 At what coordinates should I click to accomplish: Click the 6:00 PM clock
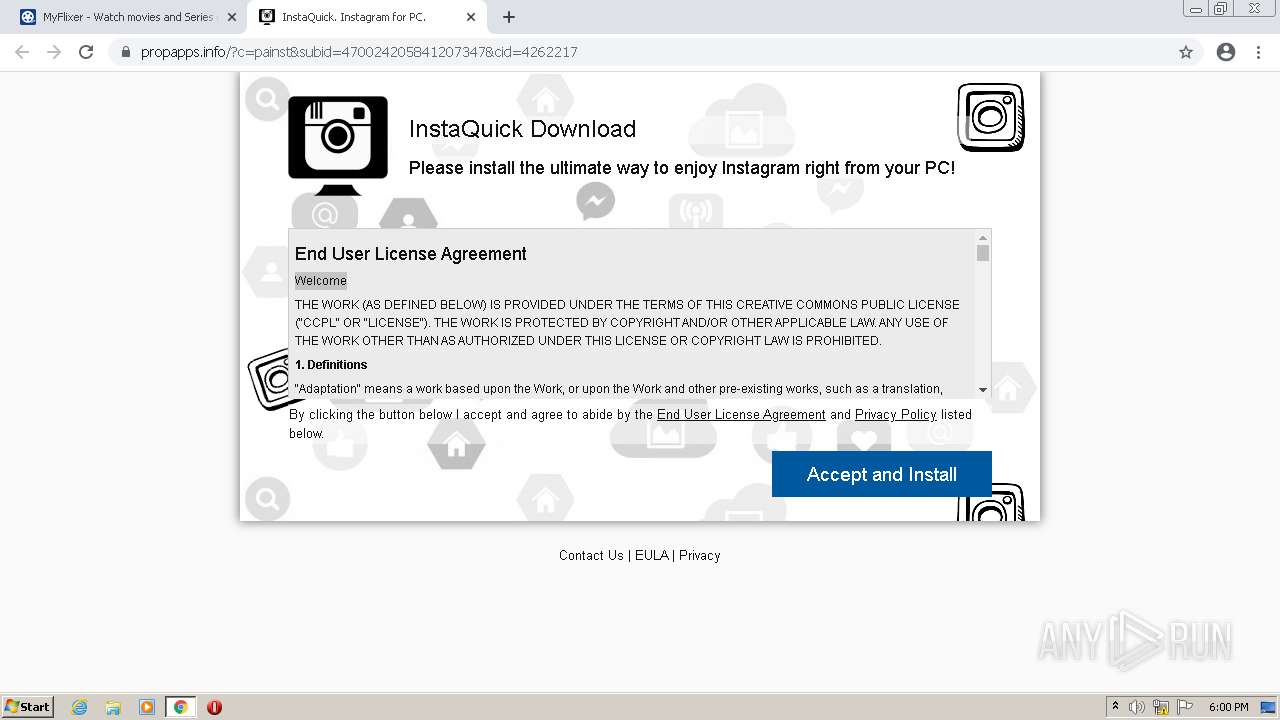pos(1228,707)
